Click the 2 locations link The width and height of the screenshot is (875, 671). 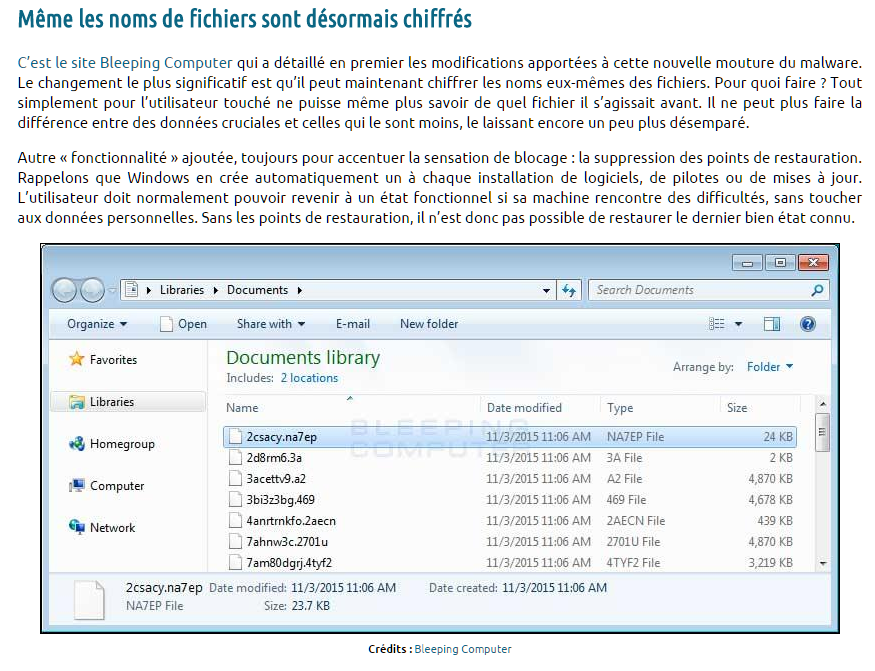pos(309,378)
